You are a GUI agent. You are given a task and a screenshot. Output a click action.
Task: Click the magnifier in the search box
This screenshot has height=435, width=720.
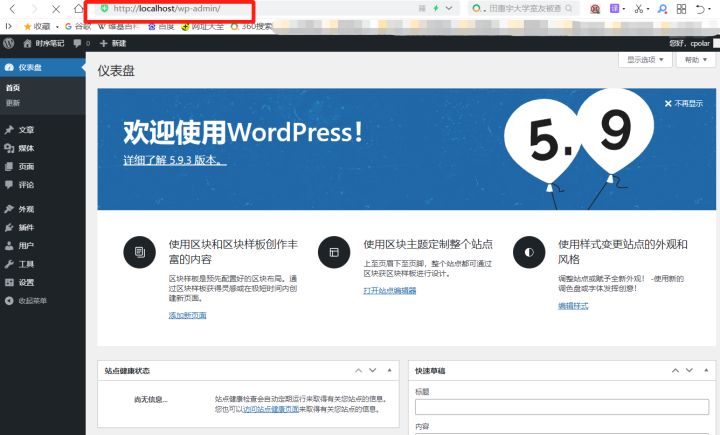coord(569,8)
